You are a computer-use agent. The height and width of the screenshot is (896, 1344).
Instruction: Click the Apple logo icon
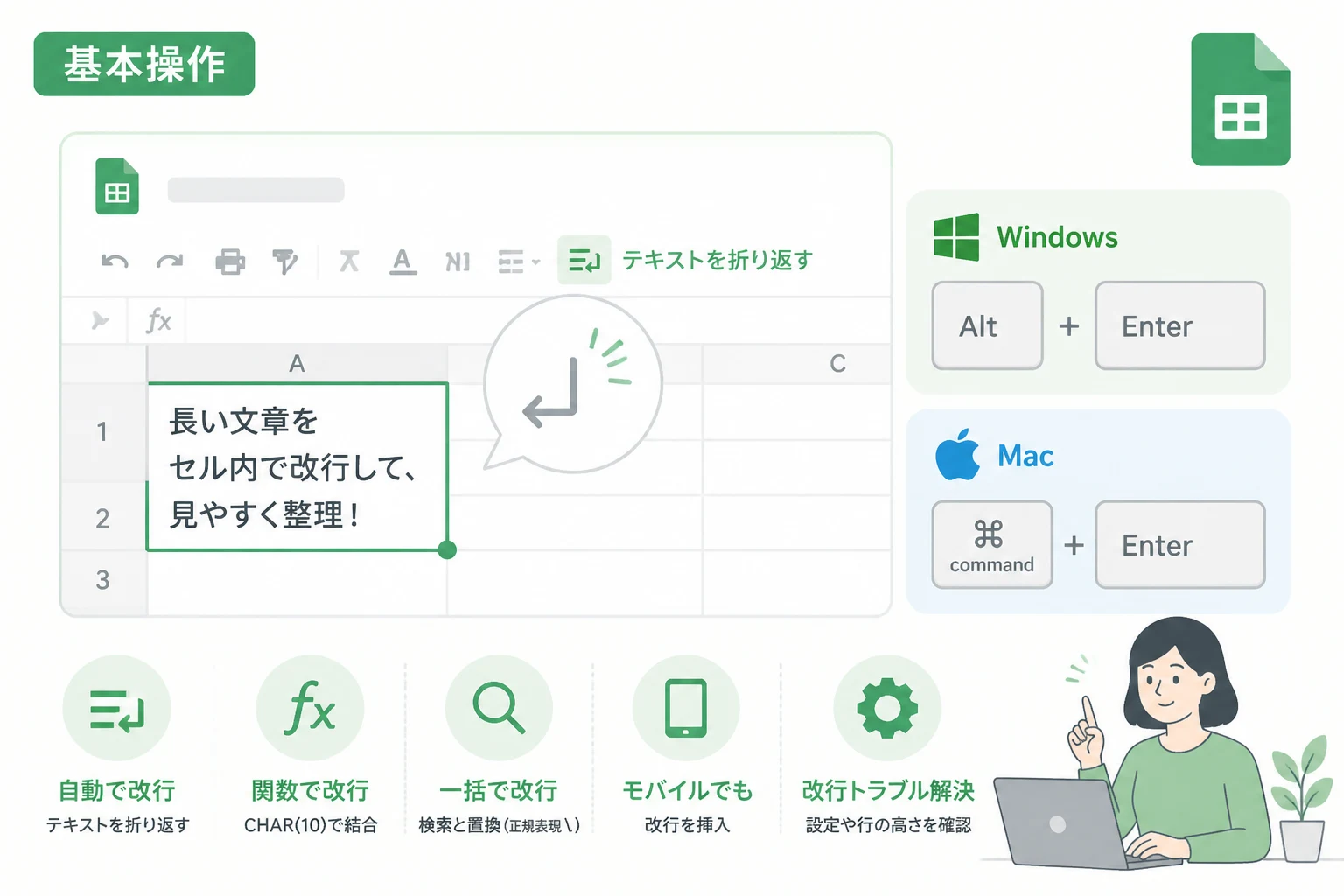pos(957,454)
